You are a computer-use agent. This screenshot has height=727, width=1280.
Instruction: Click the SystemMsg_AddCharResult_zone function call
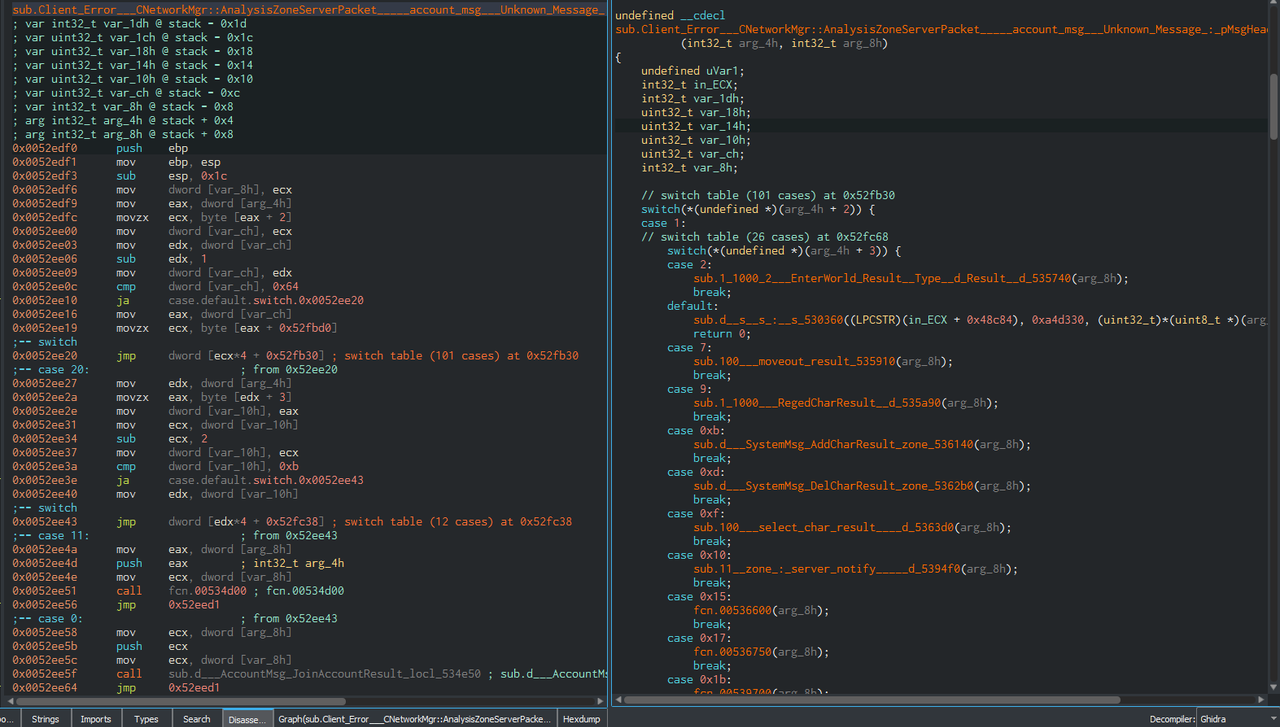(862, 444)
